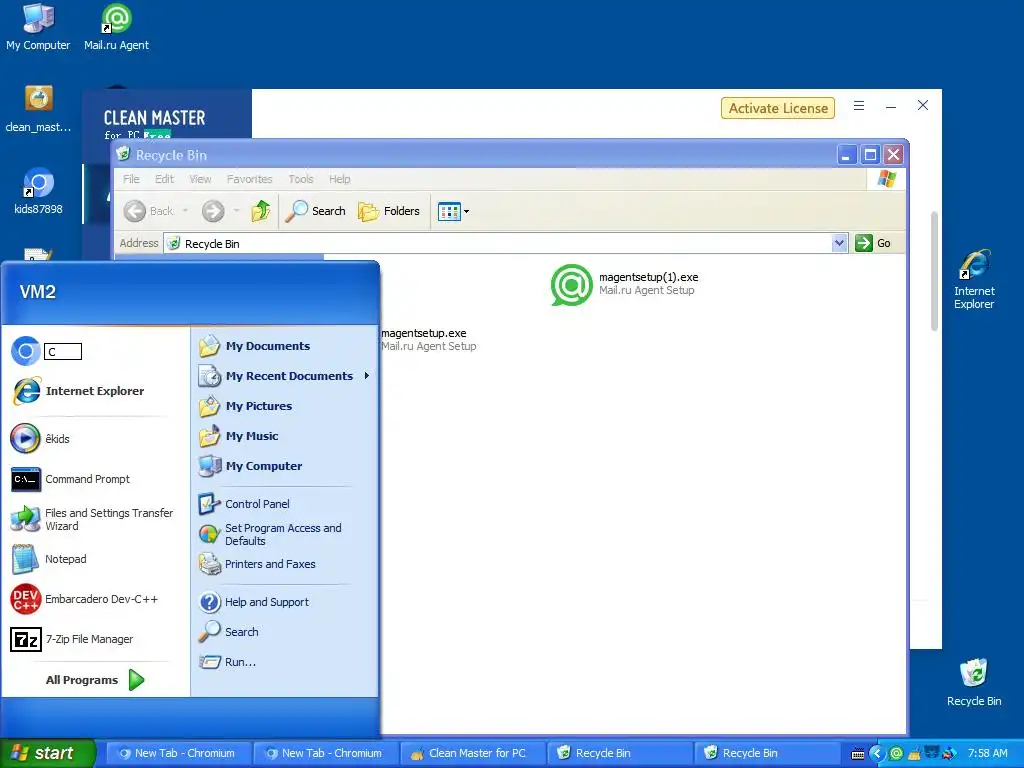Select Internet Explorer desktop shortcut
This screenshot has width=1024, height=768.
(974, 279)
